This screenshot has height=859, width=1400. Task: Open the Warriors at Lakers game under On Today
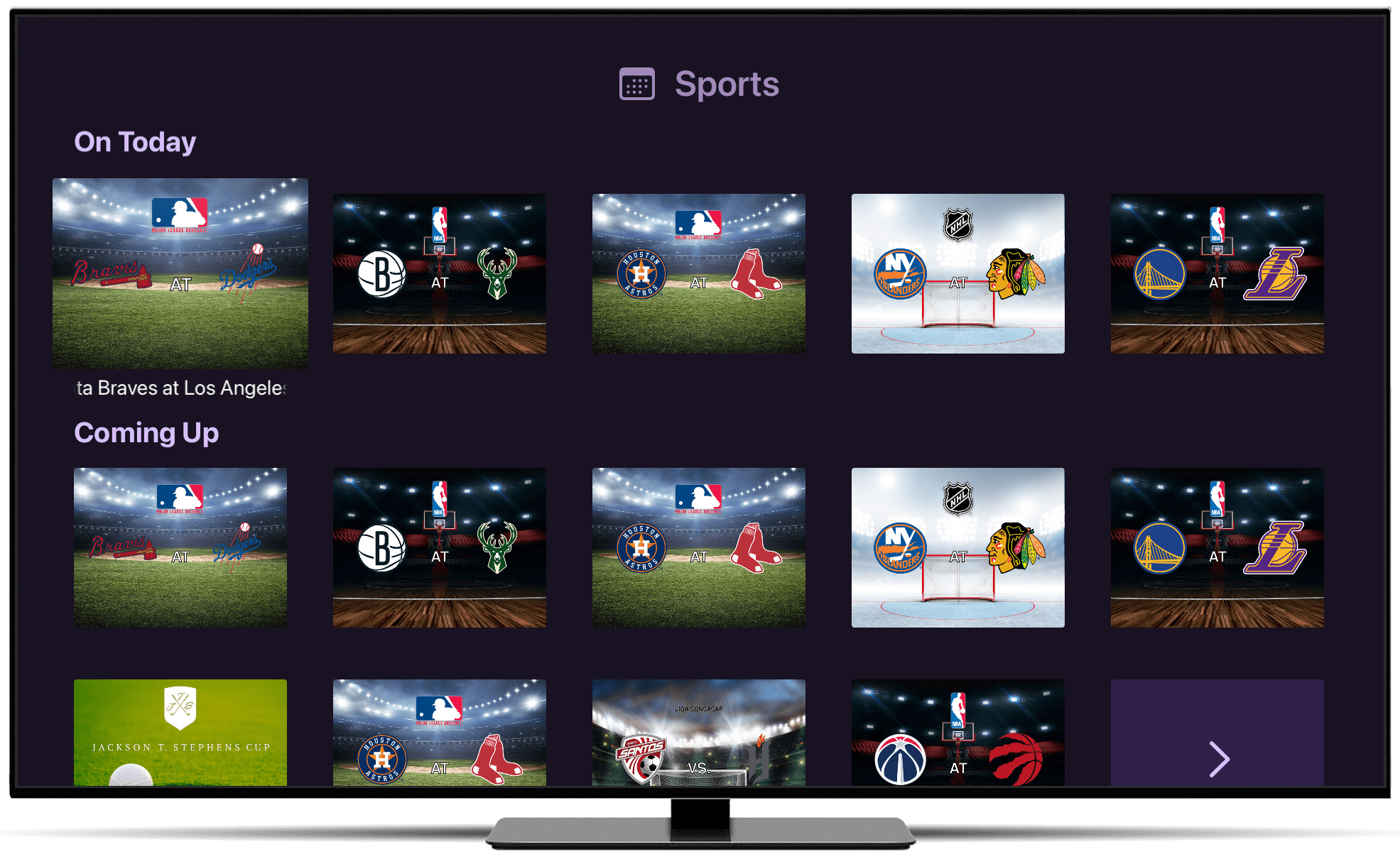click(1217, 273)
